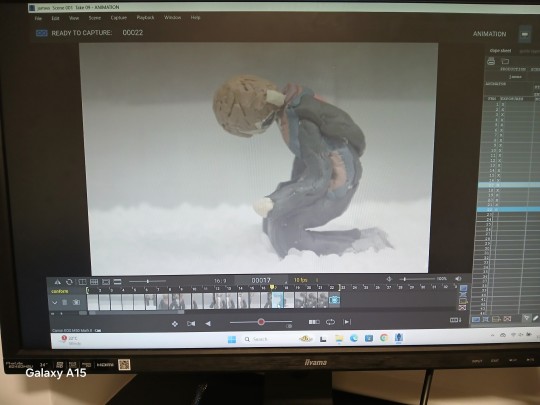
Task: Open the weather widget on the taskbar
Action: tap(71, 341)
